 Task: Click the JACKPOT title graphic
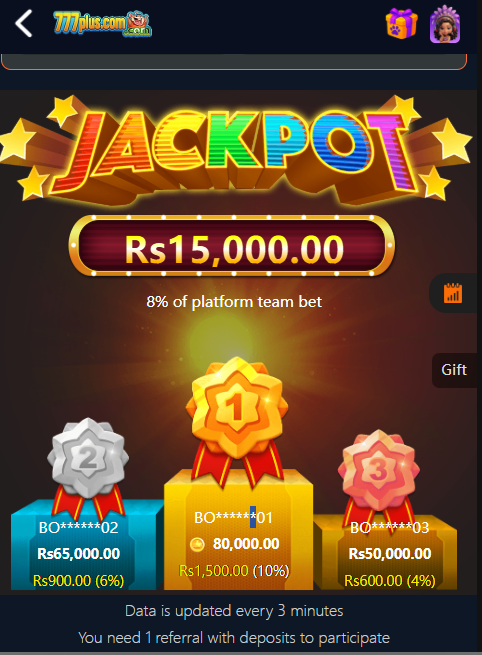point(236,150)
